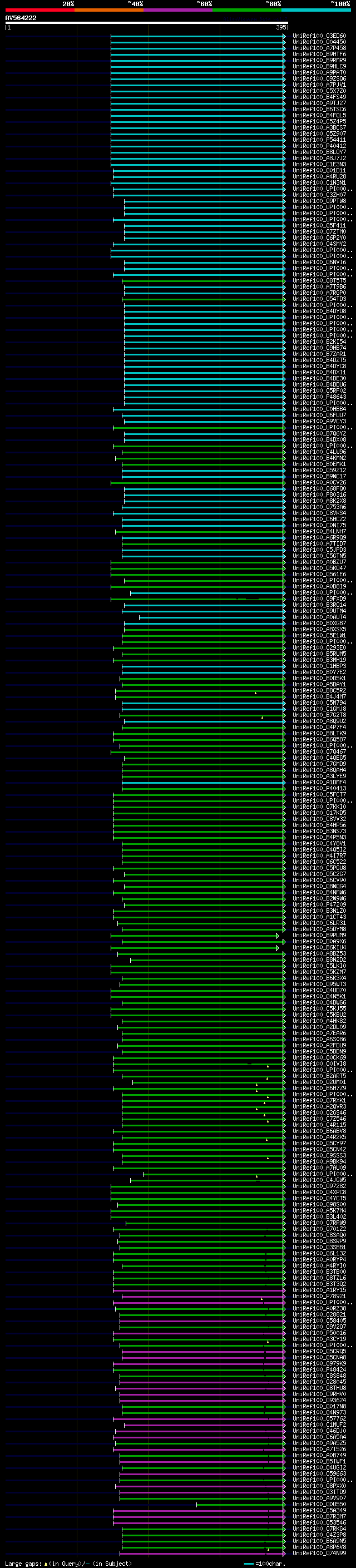This screenshot has width=356, height=1568.
Task: Click the orange ~40% identity legend segment
Action: 109,10
